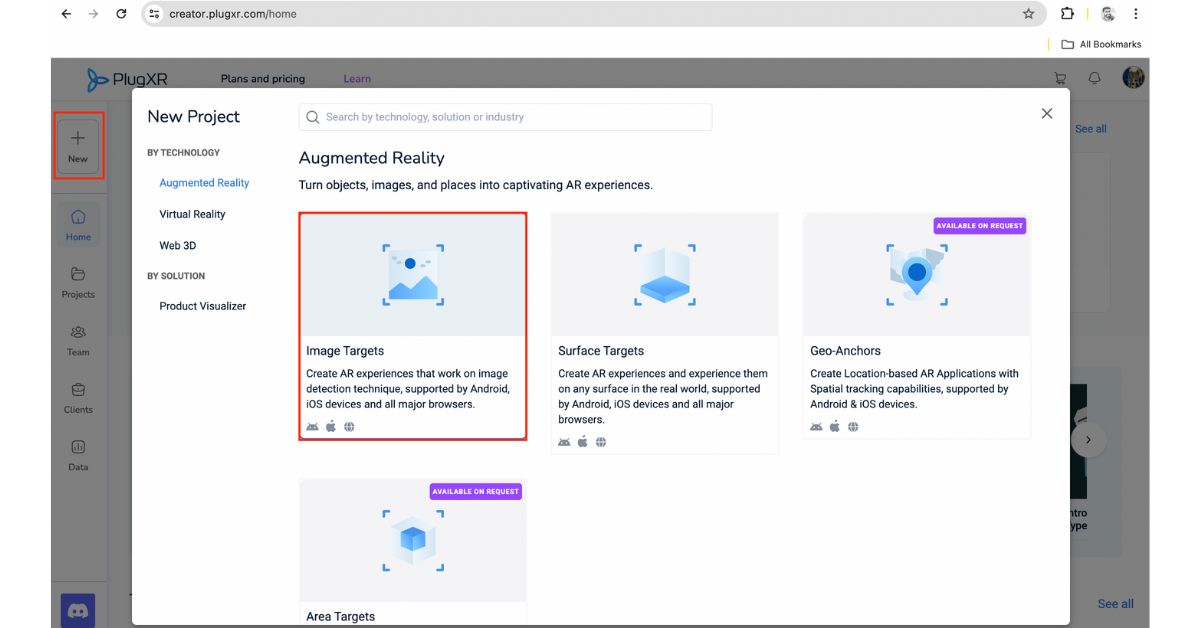
Task: Open the Discord chat widget
Action: tap(78, 609)
